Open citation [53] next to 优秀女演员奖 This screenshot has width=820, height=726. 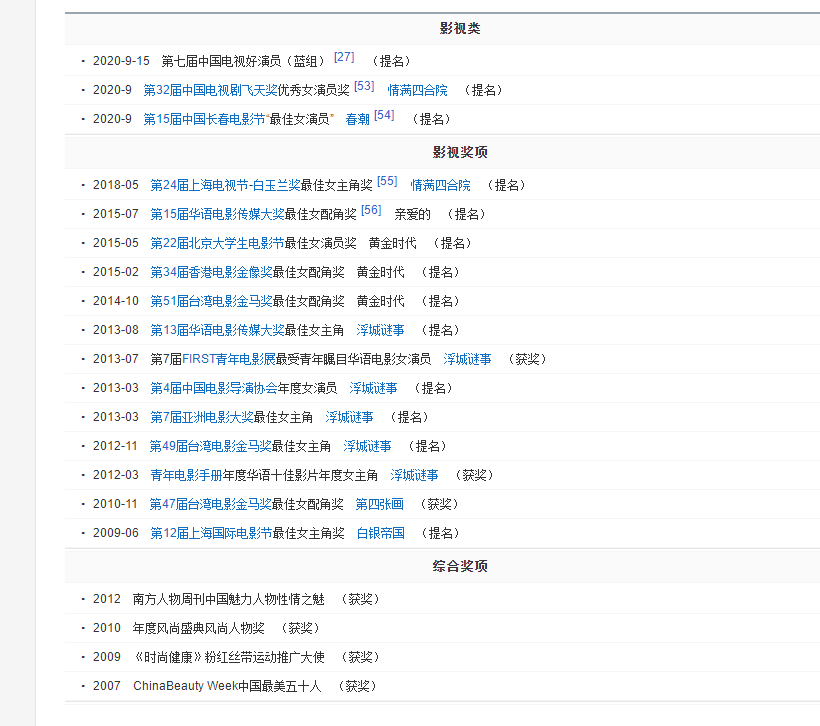[x=364, y=86]
